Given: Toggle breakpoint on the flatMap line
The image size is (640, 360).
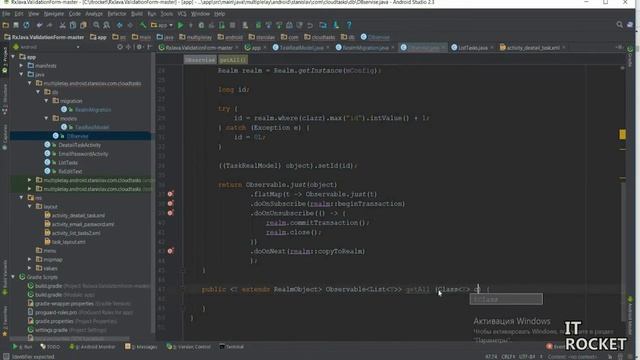Looking at the screenshot, I should coord(170,194).
